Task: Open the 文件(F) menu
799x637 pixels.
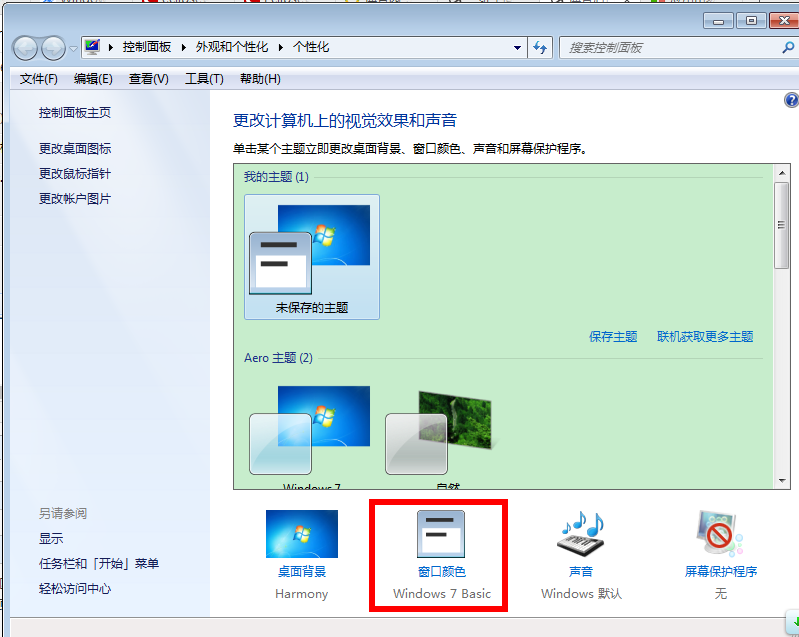Action: 39,79
